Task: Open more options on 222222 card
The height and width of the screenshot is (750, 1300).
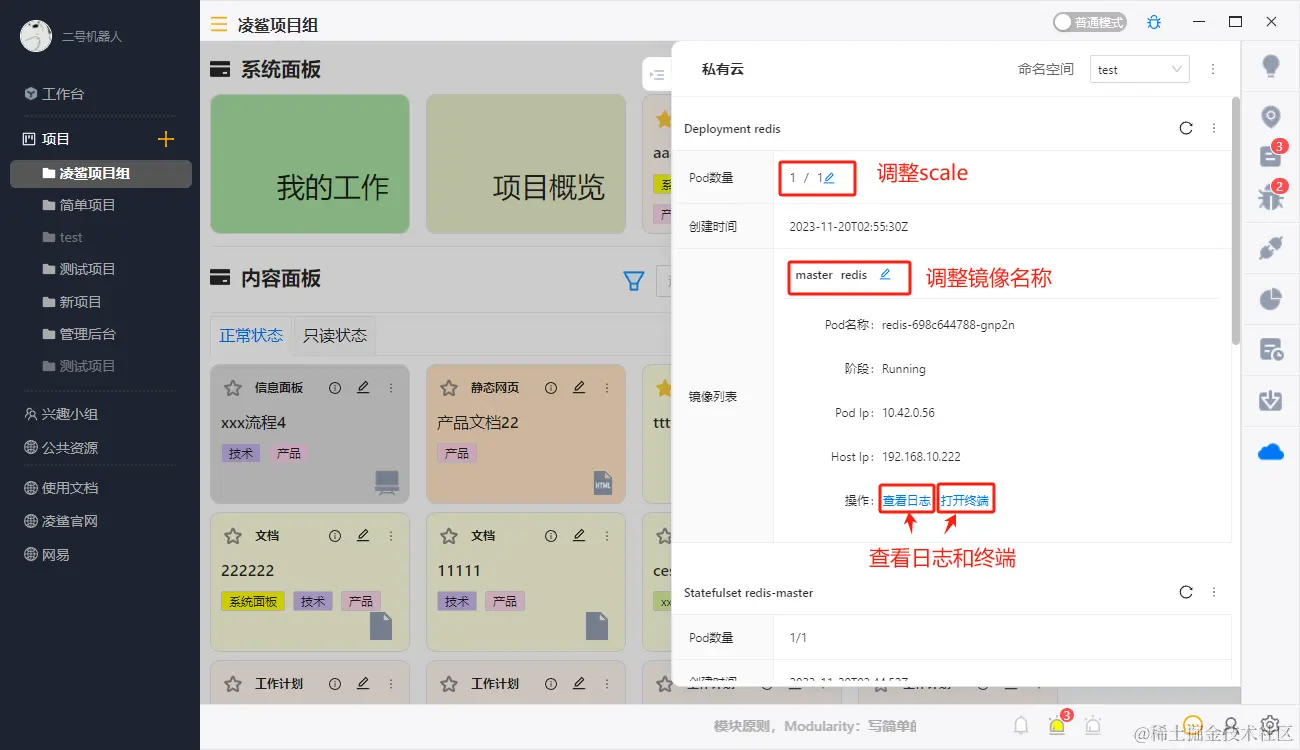Action: pyautogui.click(x=391, y=536)
